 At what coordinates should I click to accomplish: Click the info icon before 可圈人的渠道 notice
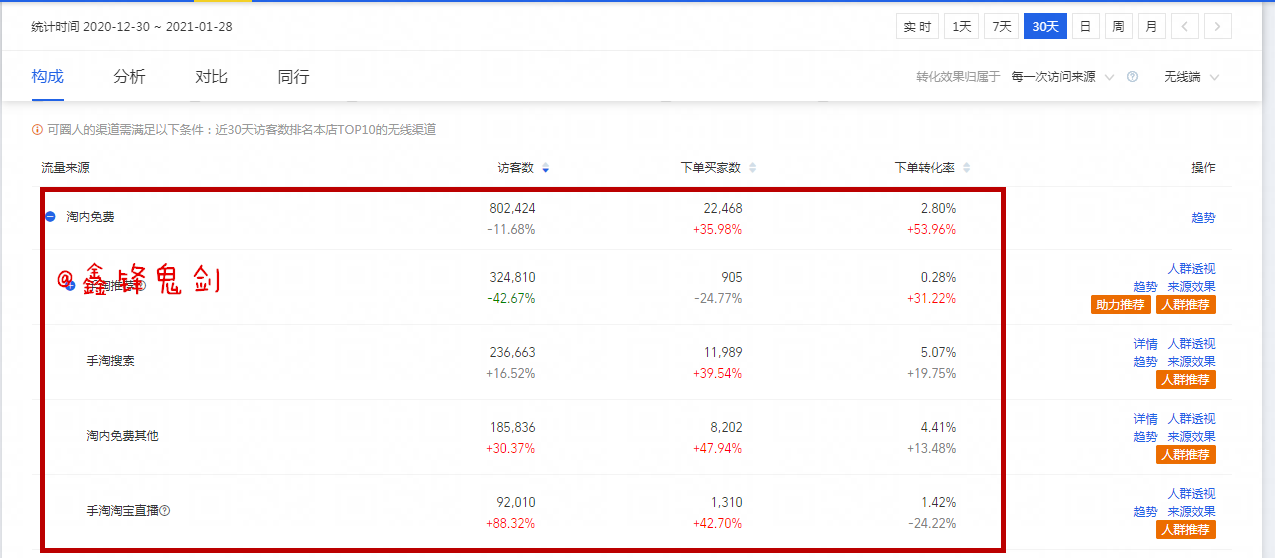(x=38, y=130)
